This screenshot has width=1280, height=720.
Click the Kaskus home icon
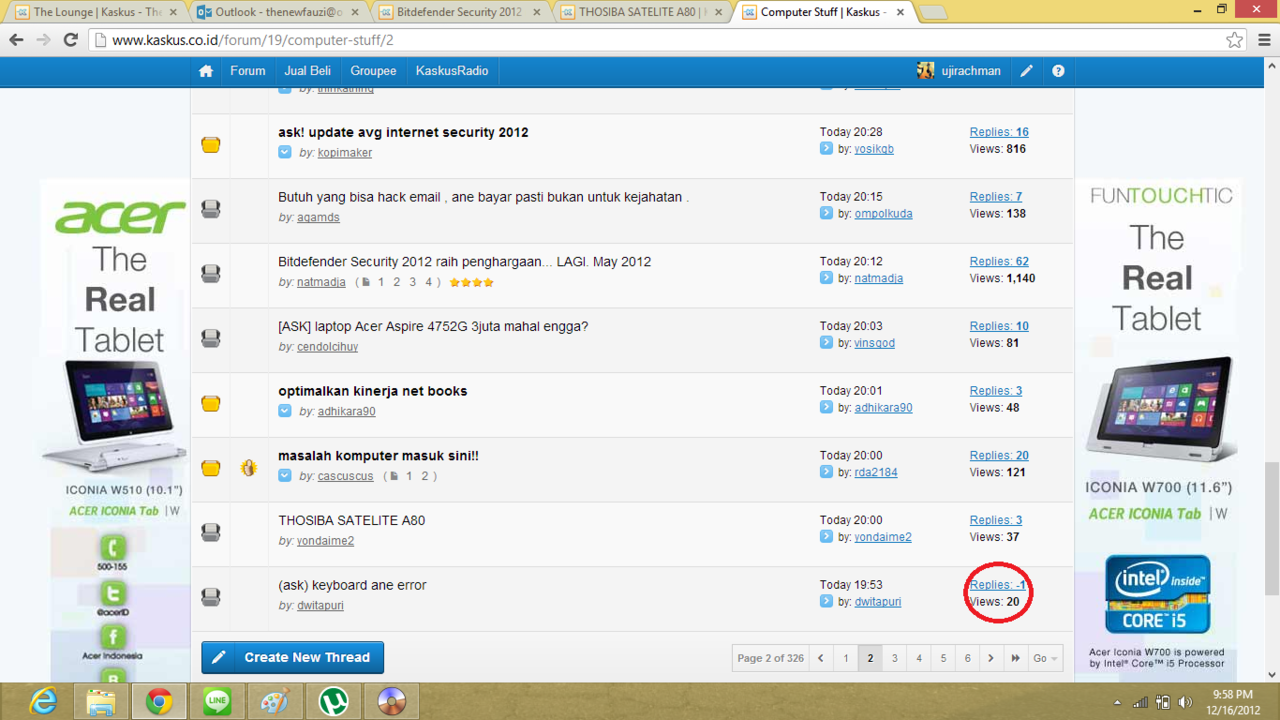click(206, 71)
